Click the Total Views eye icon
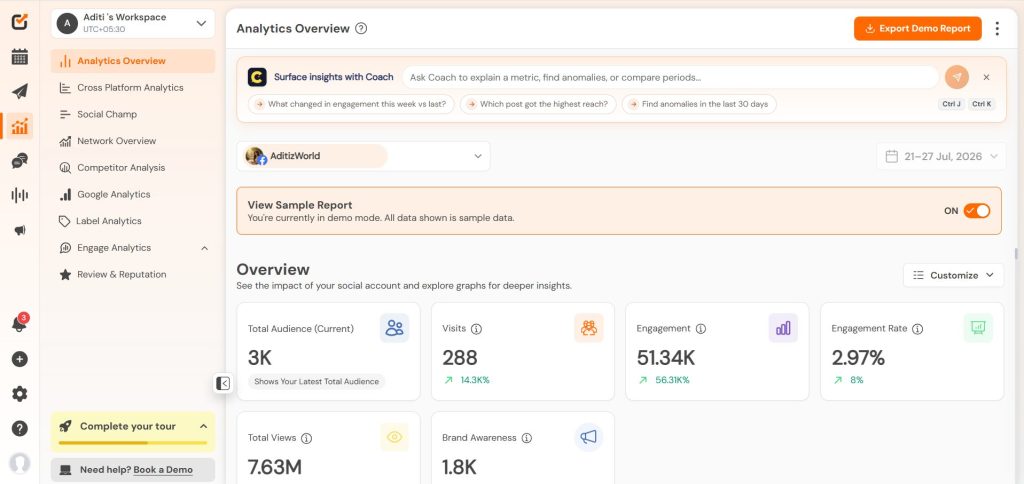 click(394, 437)
